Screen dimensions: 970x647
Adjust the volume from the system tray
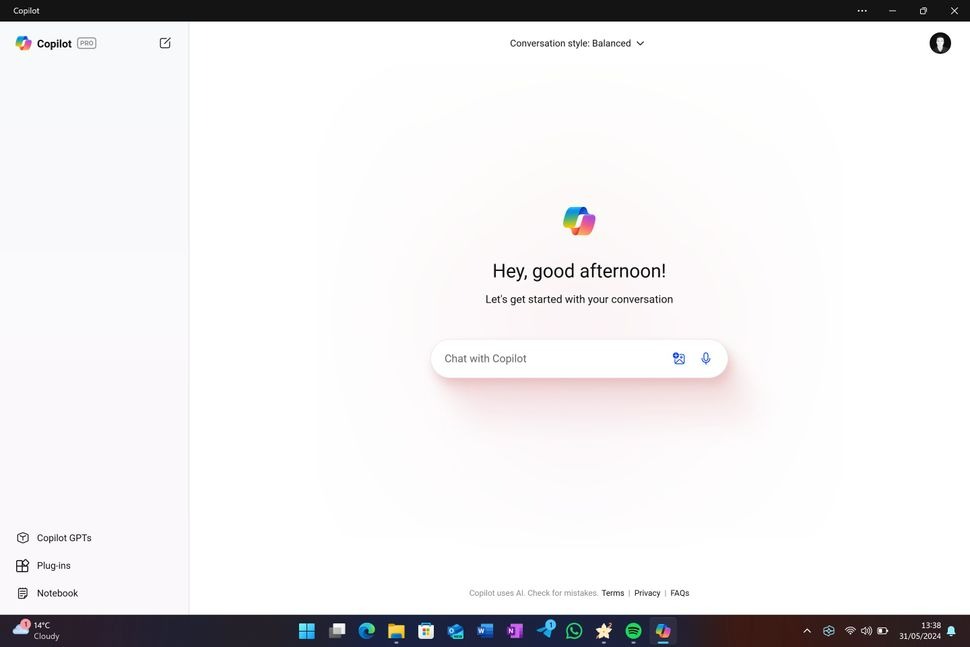(866, 631)
